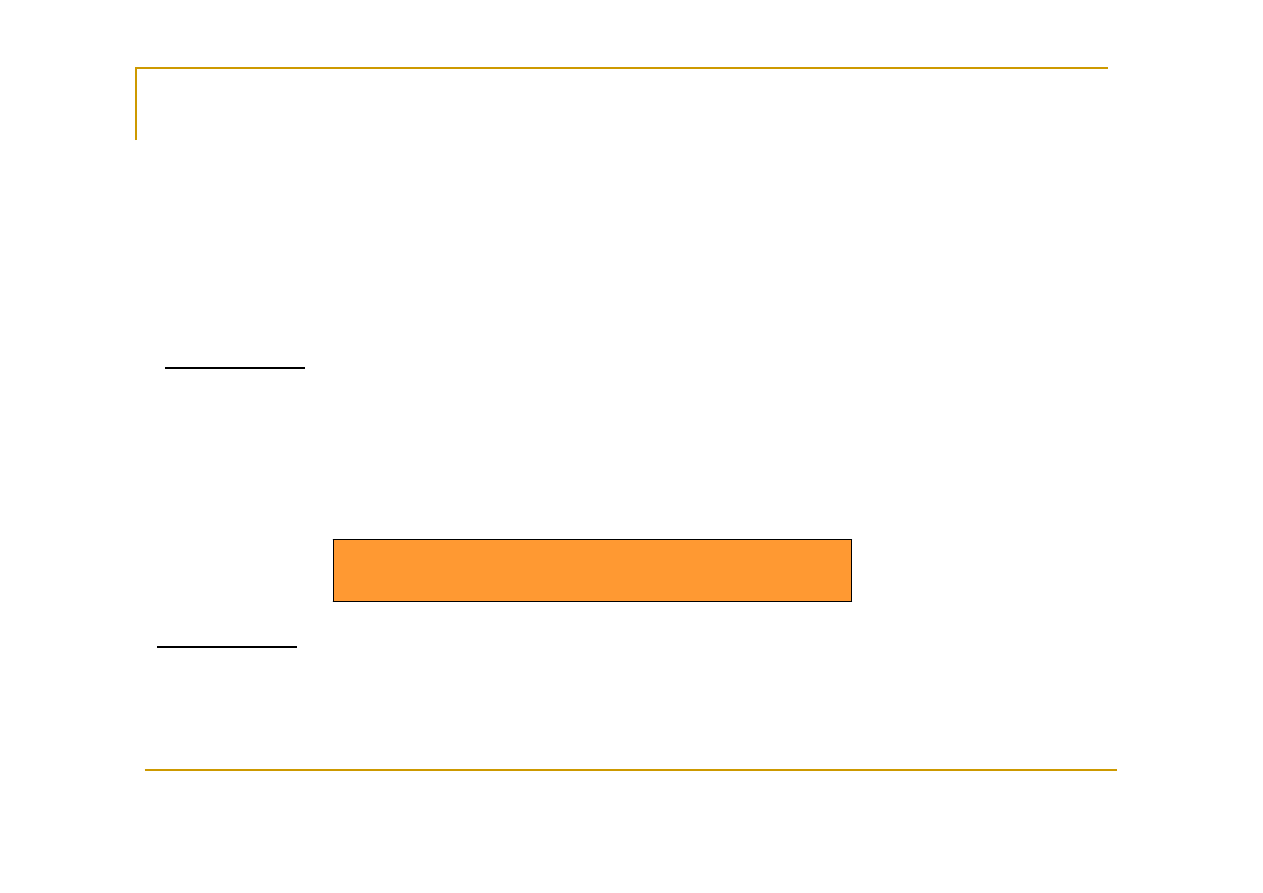Click the center of the orange rectangle

pyautogui.click(x=592, y=570)
